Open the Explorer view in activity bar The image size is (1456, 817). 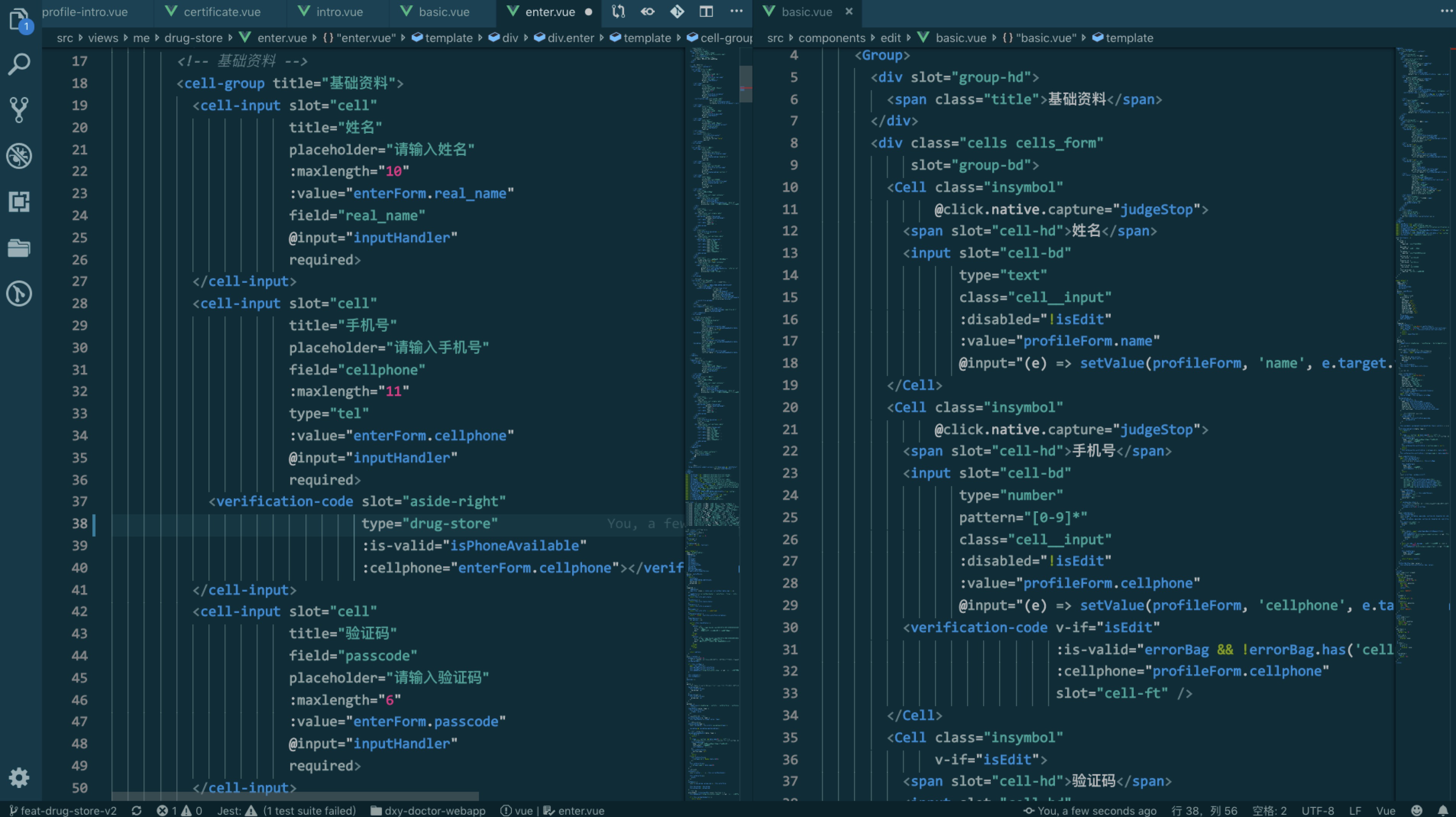[x=19, y=19]
